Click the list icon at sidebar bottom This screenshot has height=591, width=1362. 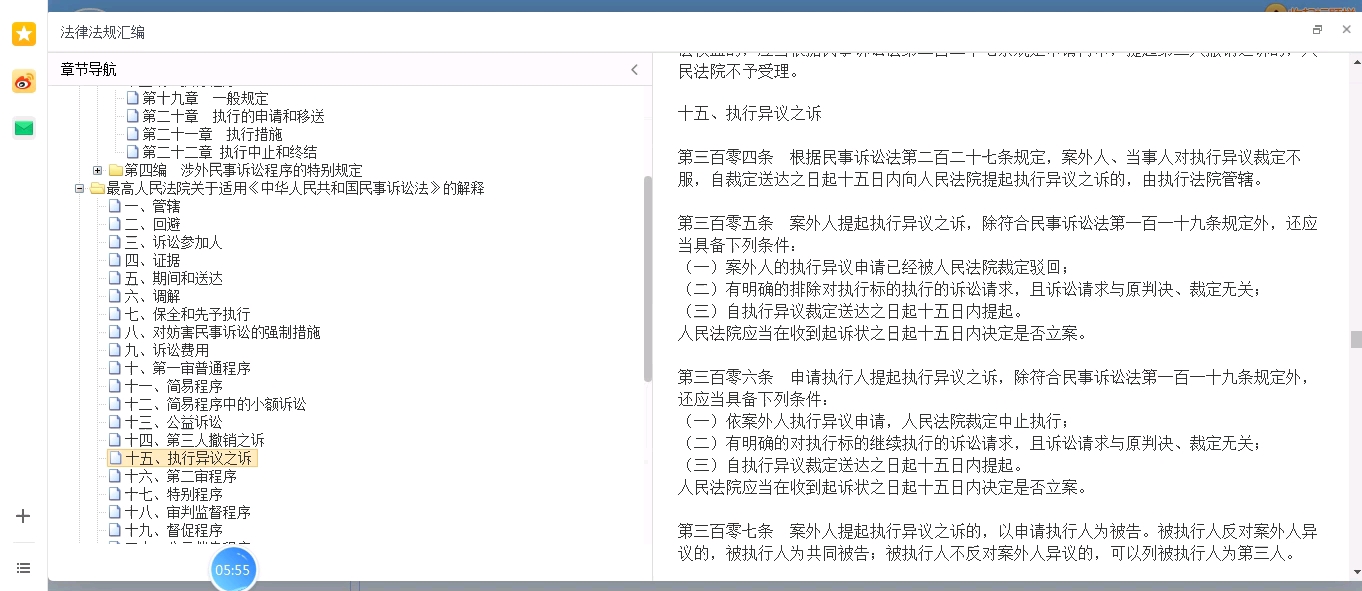[x=23, y=567]
